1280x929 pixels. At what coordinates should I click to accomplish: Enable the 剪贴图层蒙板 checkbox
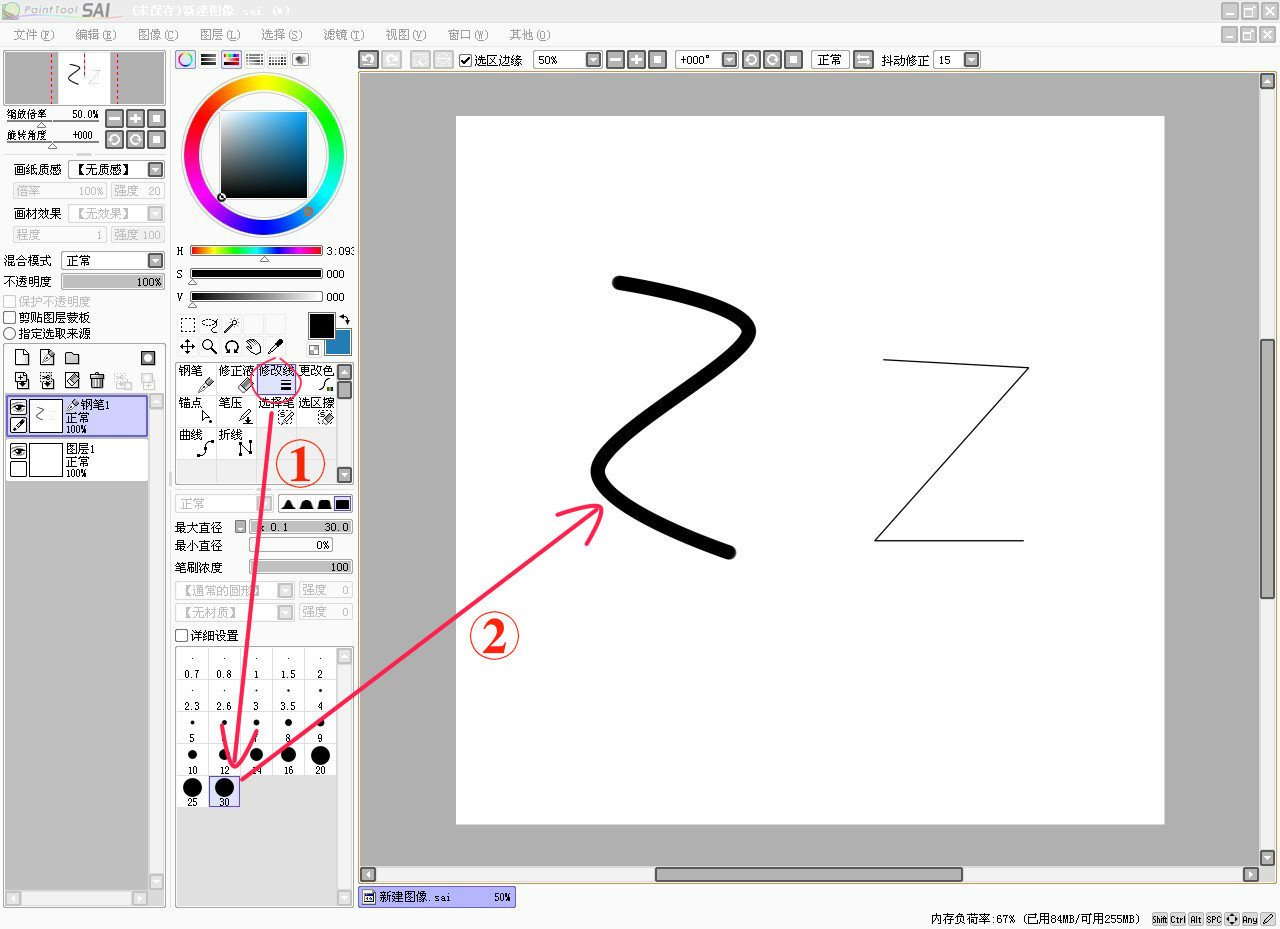click(10, 318)
